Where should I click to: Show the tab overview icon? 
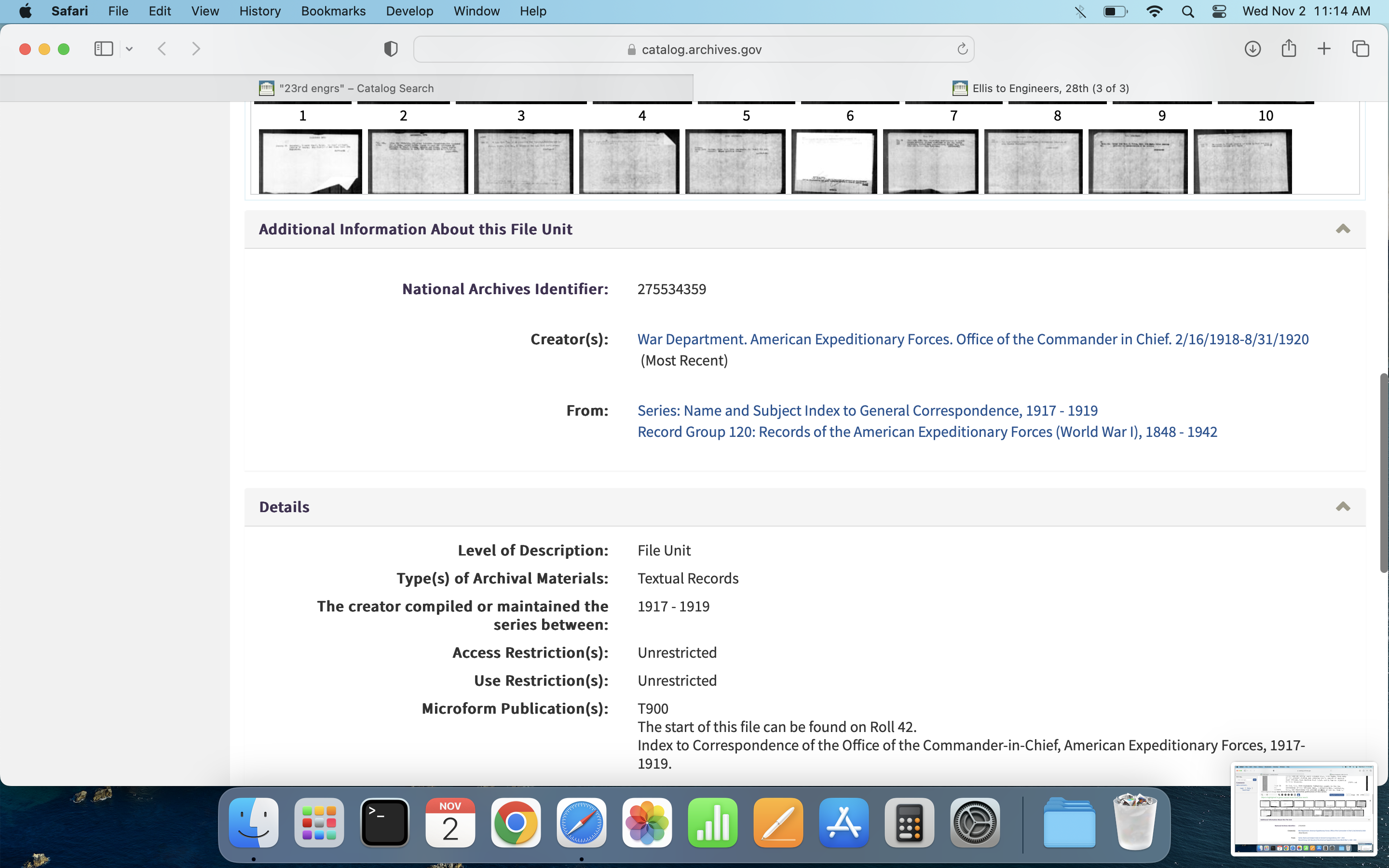[x=1360, y=49]
